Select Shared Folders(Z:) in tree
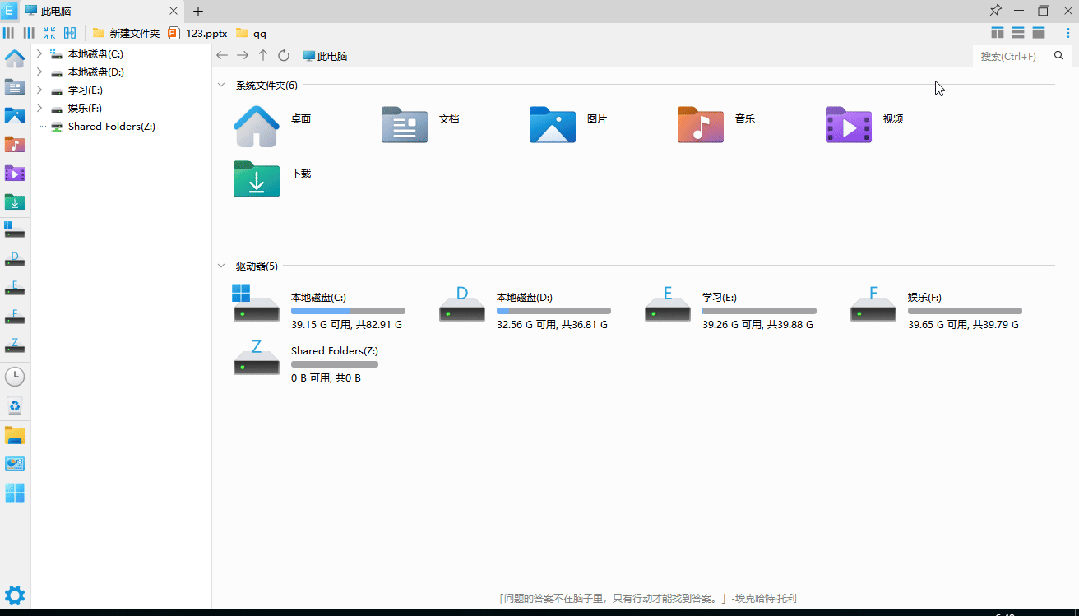Image resolution: width=1079 pixels, height=616 pixels. pyautogui.click(x=111, y=127)
